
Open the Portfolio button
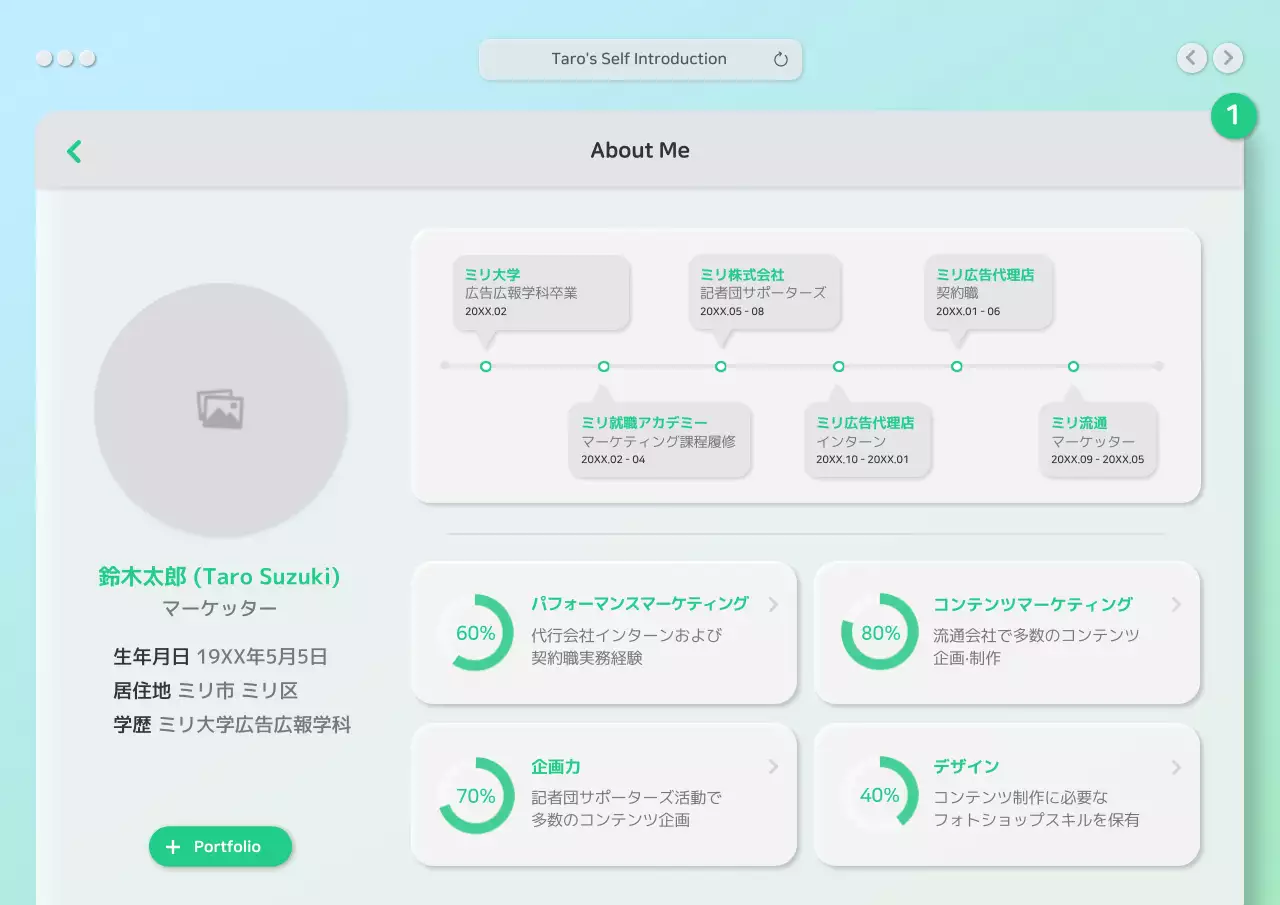[221, 847]
